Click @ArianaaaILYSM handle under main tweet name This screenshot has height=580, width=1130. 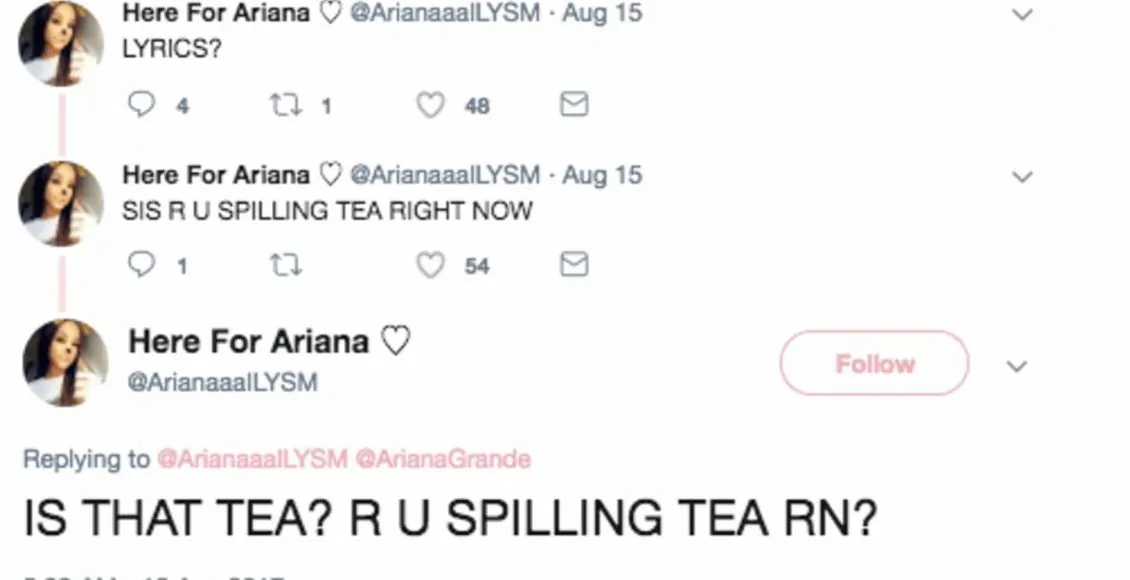223,382
